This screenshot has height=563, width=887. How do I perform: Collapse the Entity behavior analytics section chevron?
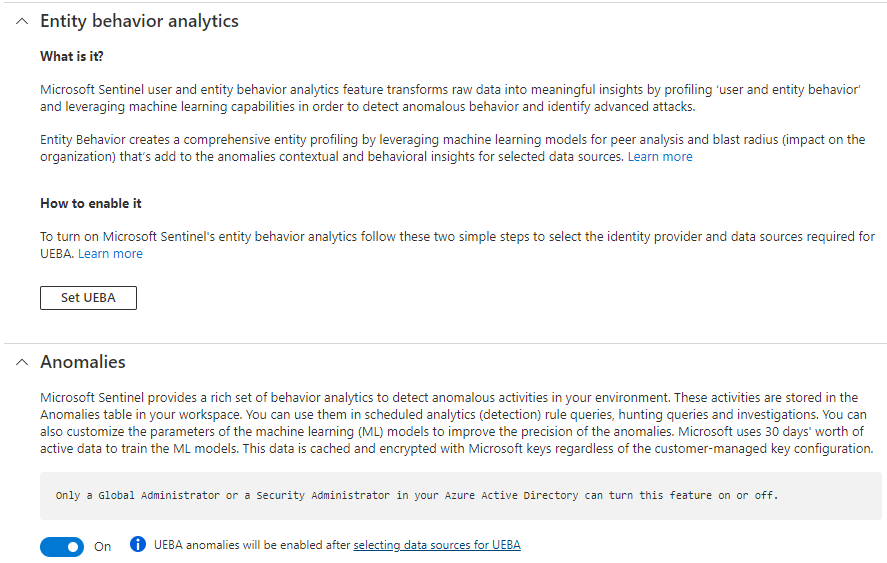[x=22, y=21]
